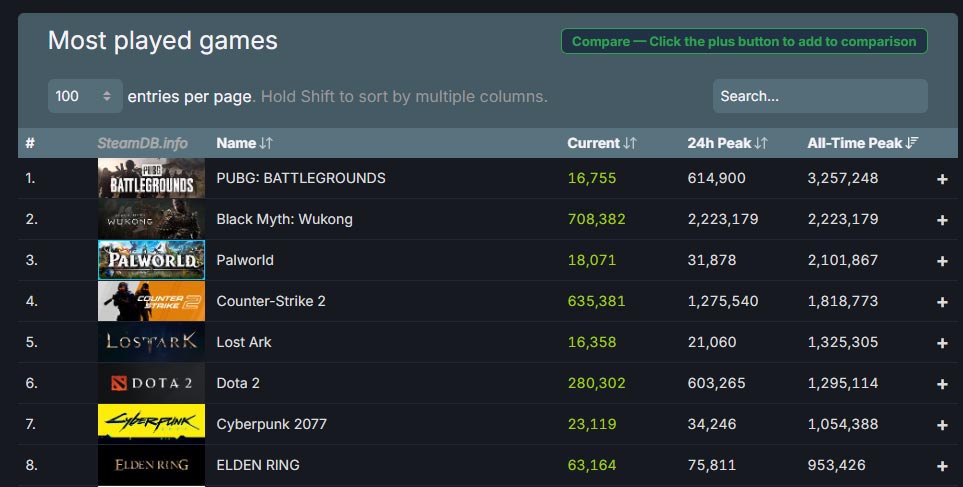Open PUBG: BATTLEGROUNDS name link
This screenshot has width=963, height=487.
tap(301, 178)
